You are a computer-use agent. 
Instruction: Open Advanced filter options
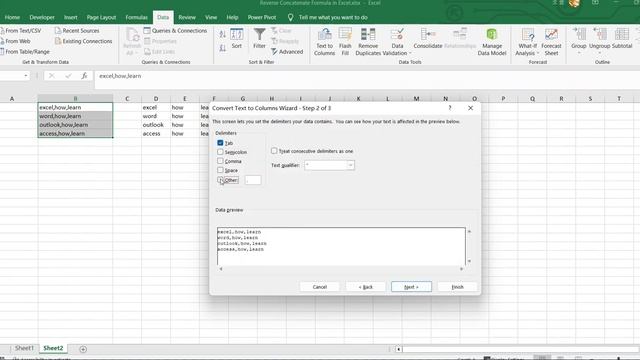click(x=287, y=52)
